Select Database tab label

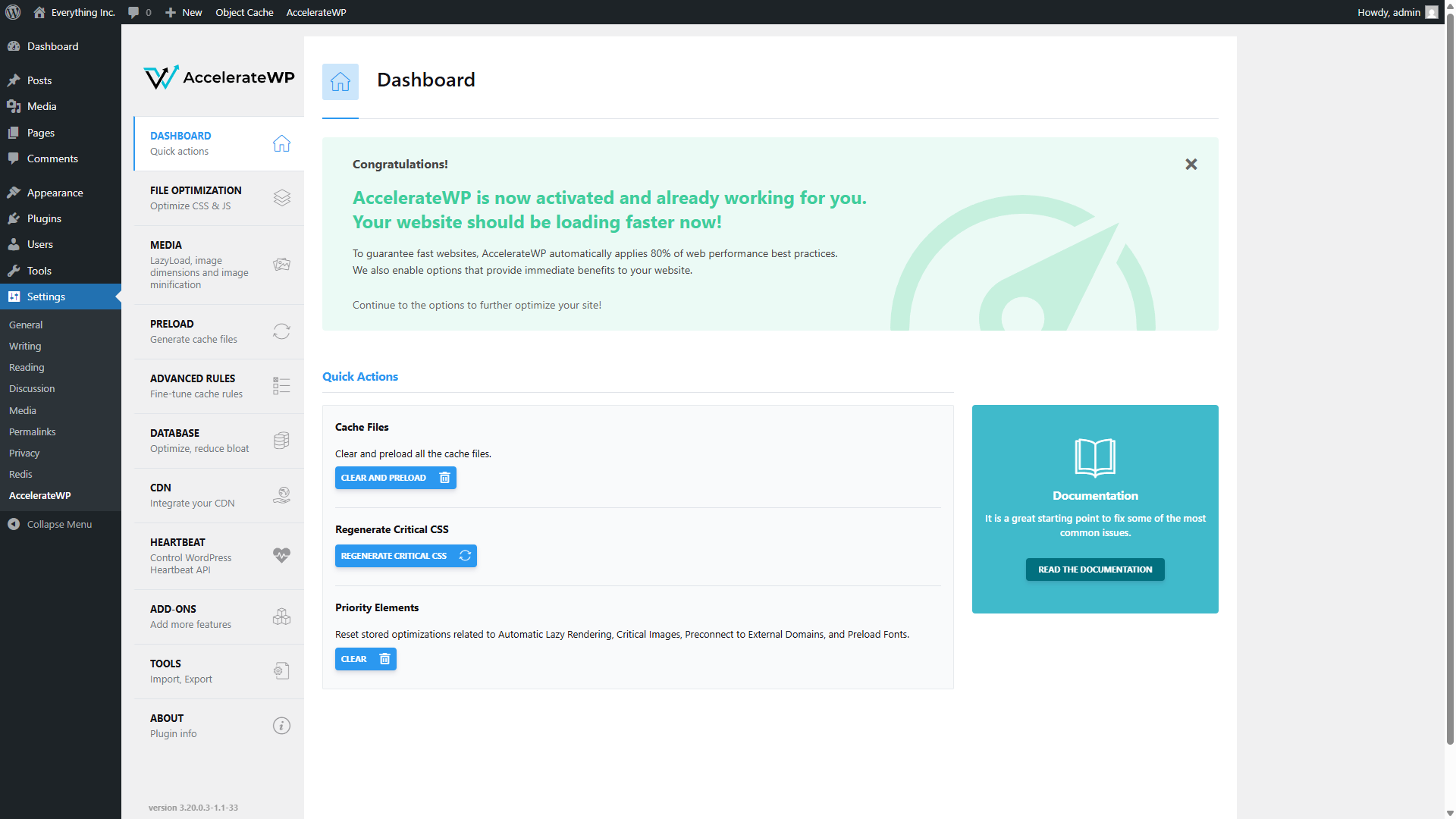pos(174,433)
